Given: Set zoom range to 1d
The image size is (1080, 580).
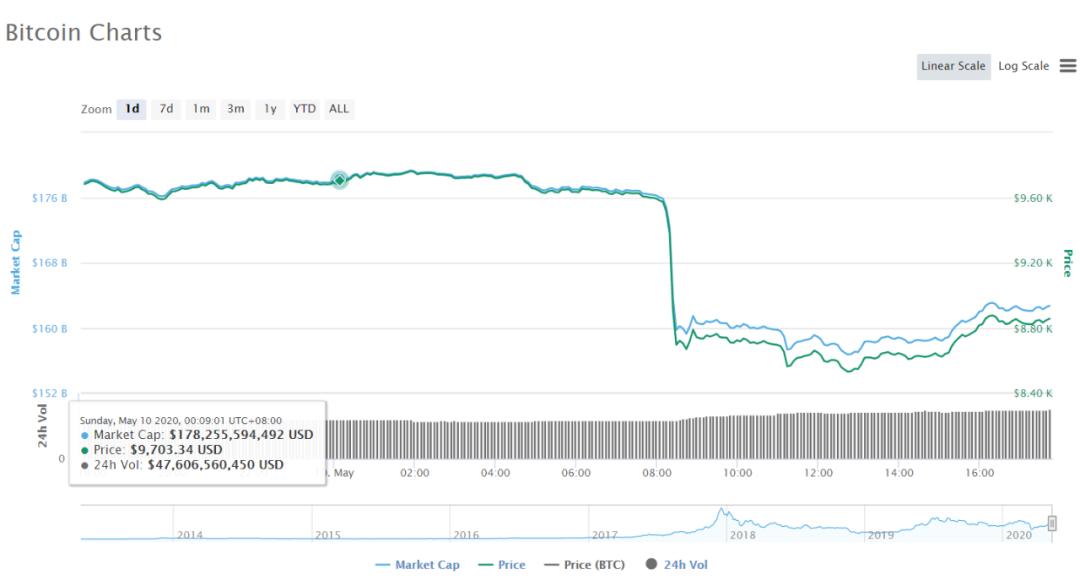Looking at the screenshot, I should point(132,109).
